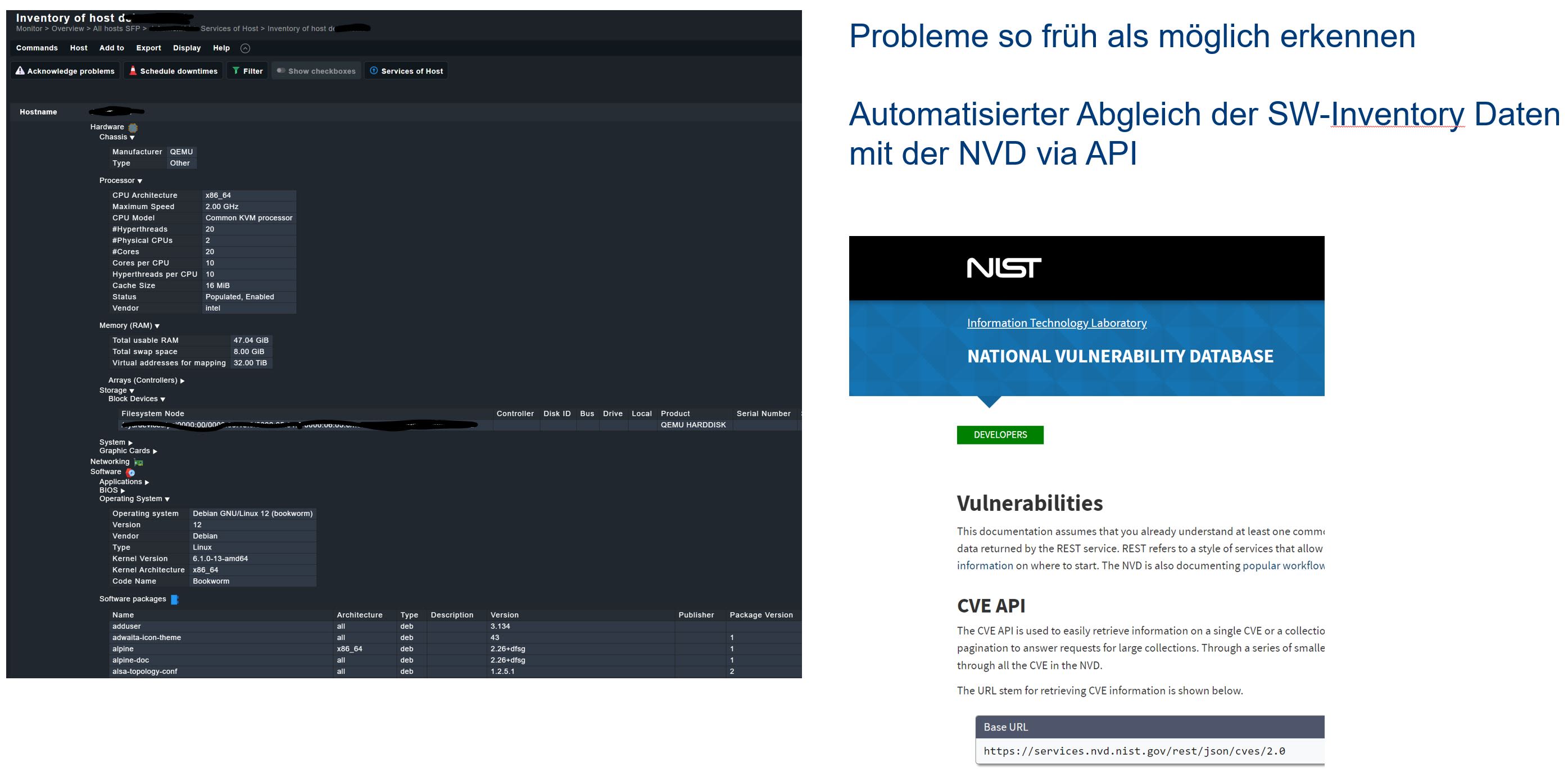1568x771 pixels.
Task: Click the collapse arrow icon beside Help
Action: click(245, 48)
